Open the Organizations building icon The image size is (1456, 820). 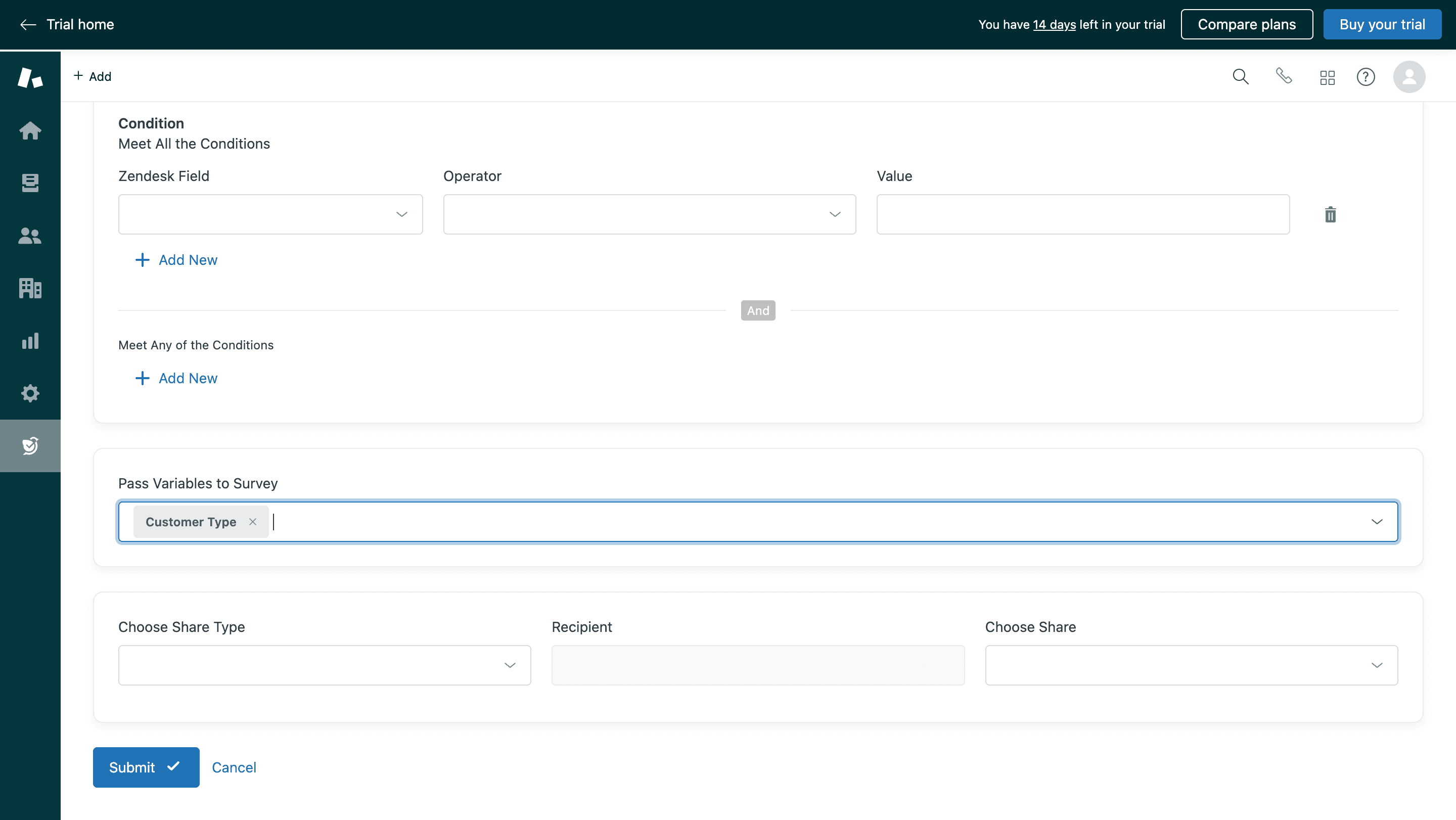[x=30, y=288]
